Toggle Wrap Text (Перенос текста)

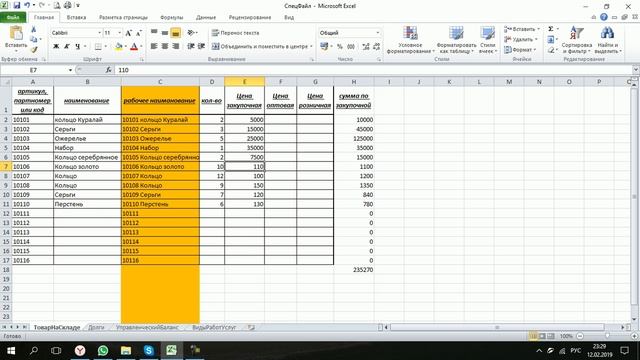(x=236, y=33)
